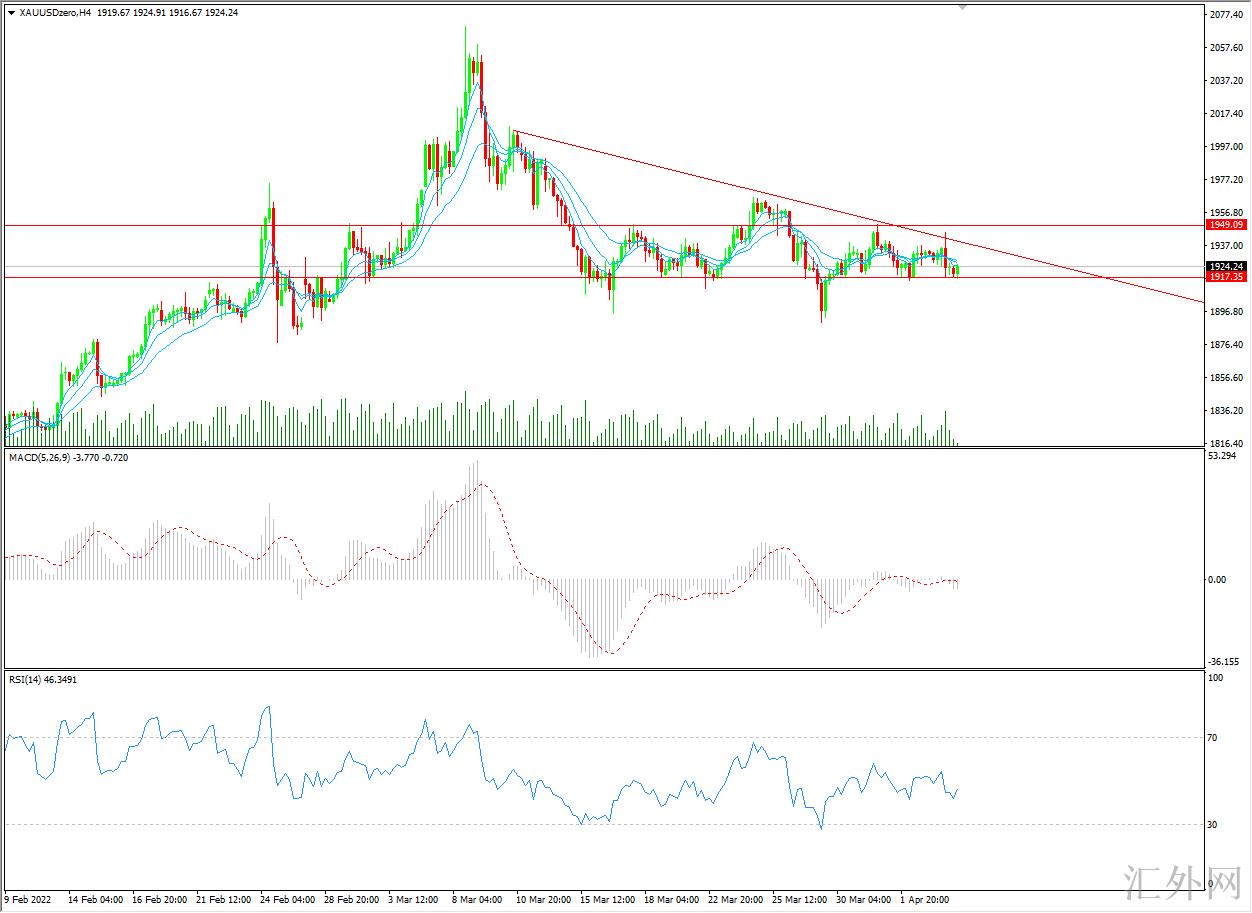Viewport: 1252px width, 913px height.
Task: Click the 1937.00 price axis label
Action: [x=1225, y=246]
